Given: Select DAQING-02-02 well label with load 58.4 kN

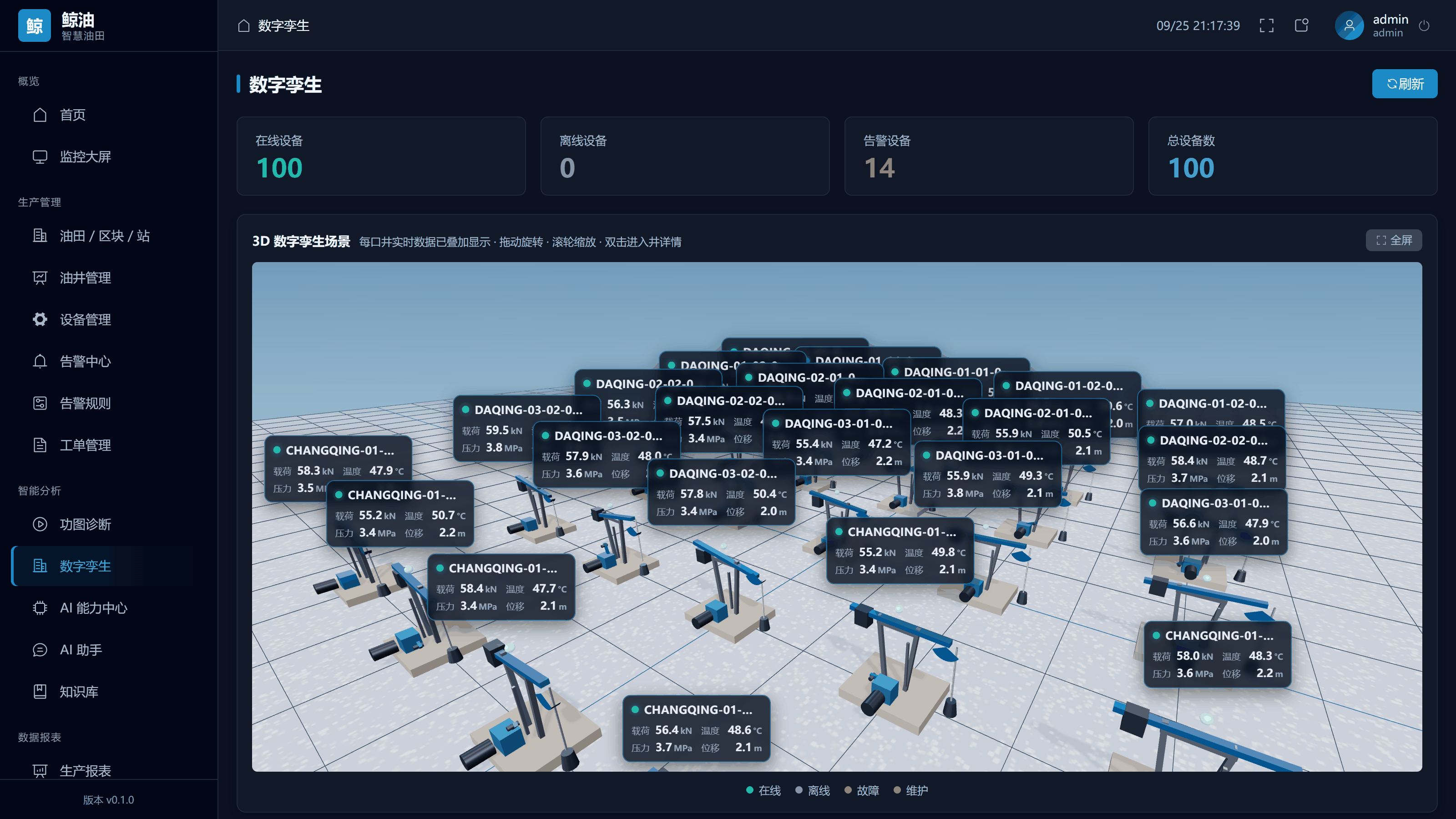Looking at the screenshot, I should coord(1213,459).
